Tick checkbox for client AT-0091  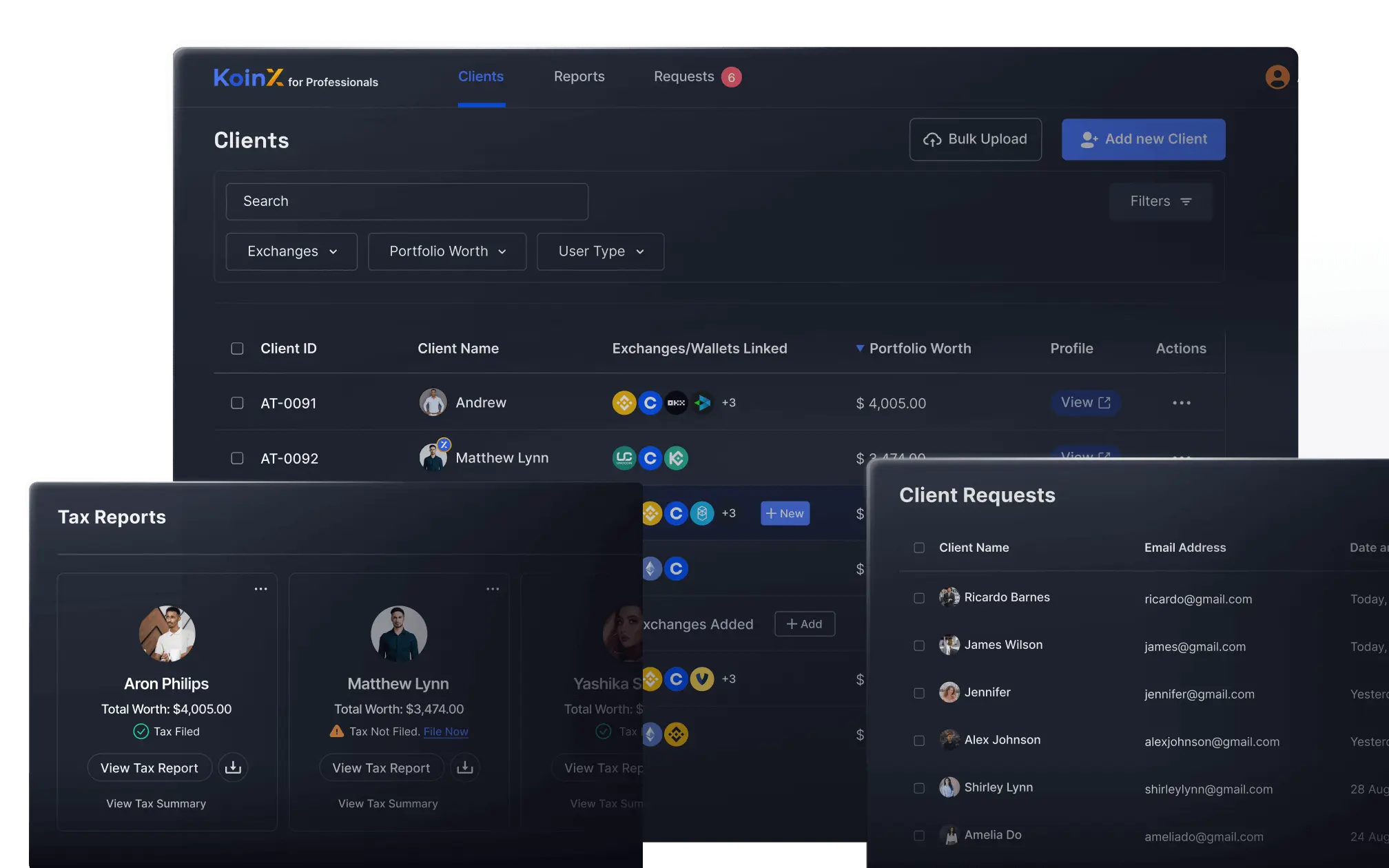click(237, 403)
